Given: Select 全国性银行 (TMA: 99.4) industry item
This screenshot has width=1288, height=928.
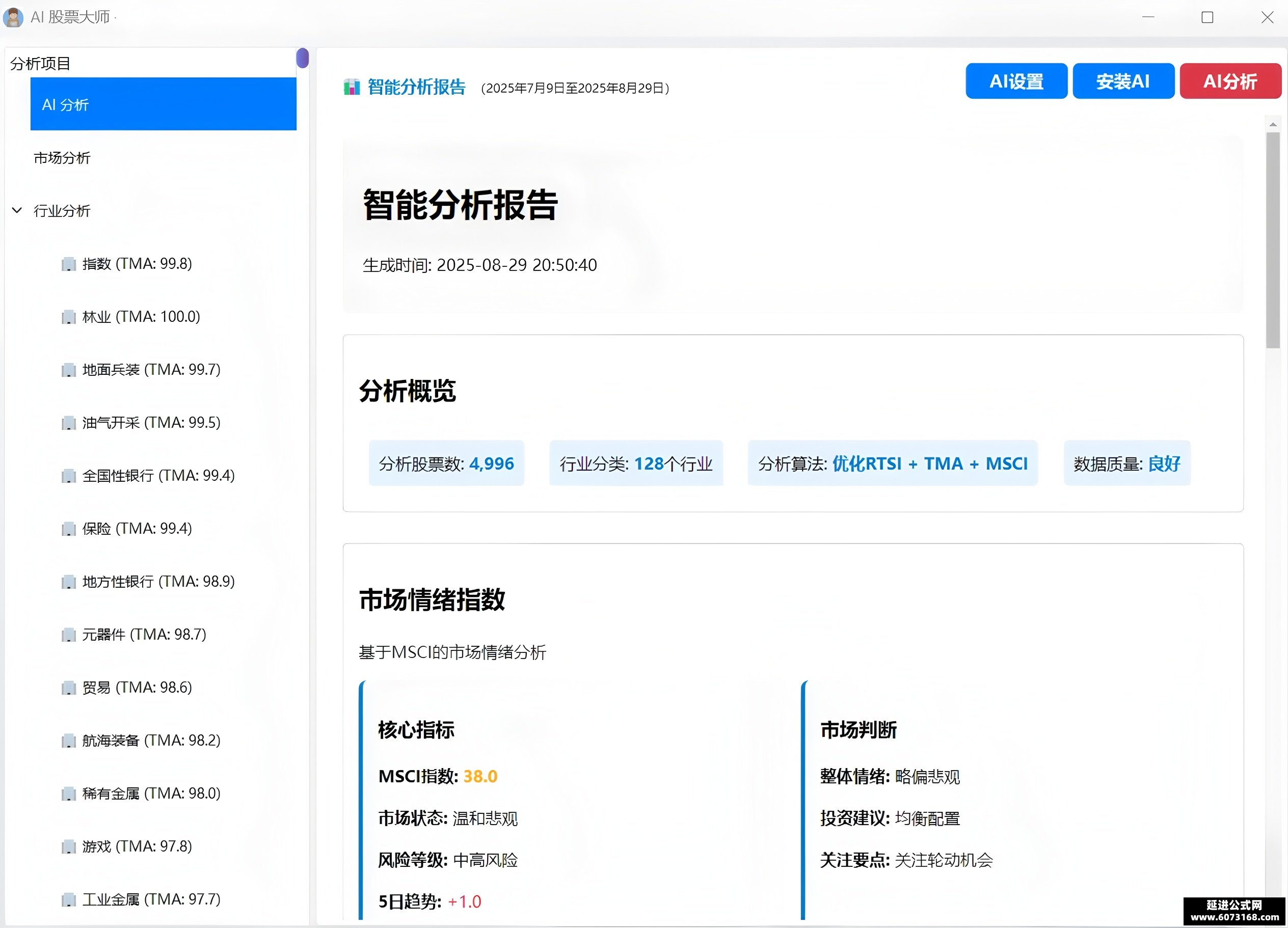Looking at the screenshot, I should tap(158, 476).
